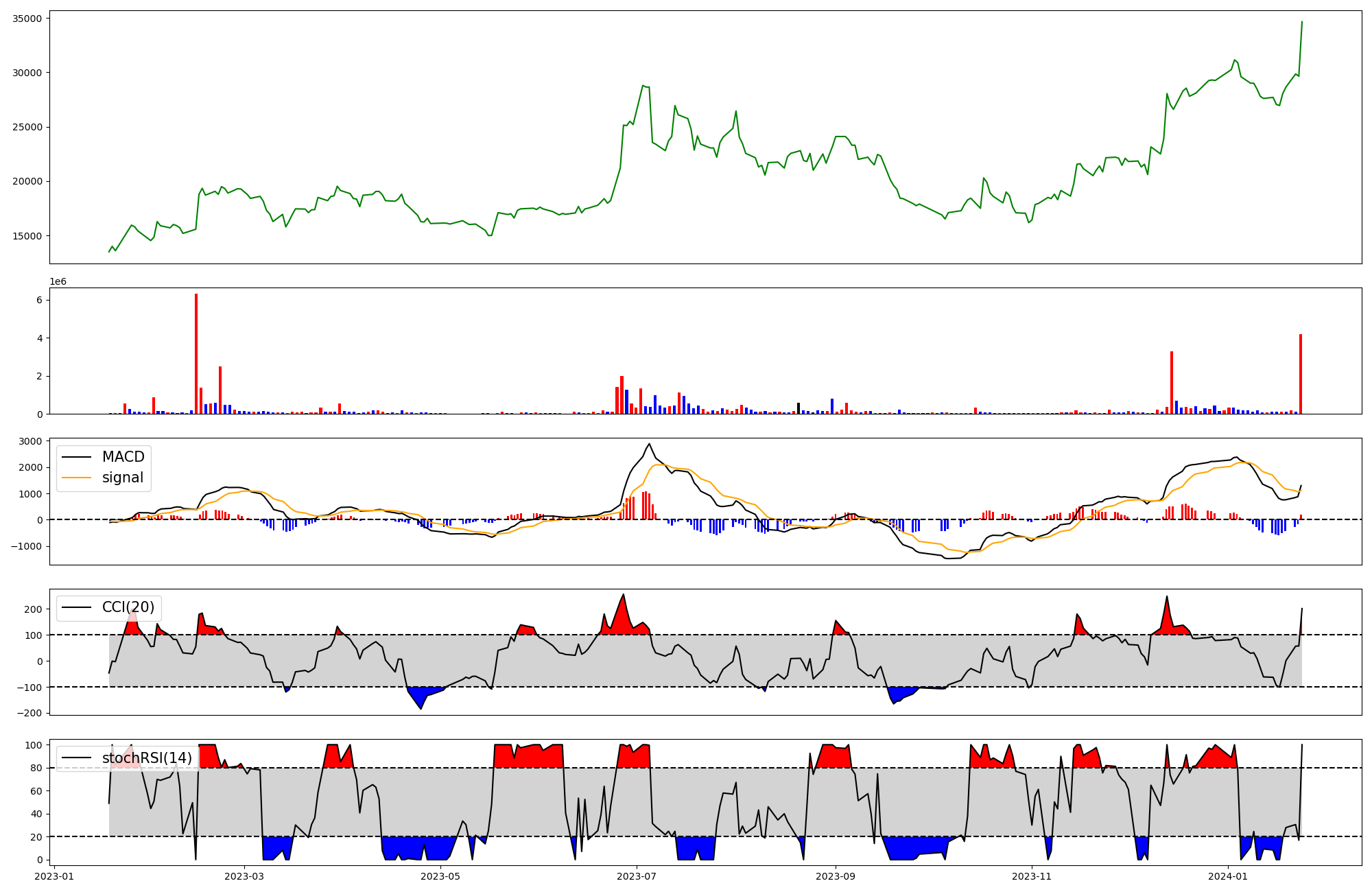The height and width of the screenshot is (892, 1372).
Task: Click the 35000 price axis label
Action: (x=27, y=19)
